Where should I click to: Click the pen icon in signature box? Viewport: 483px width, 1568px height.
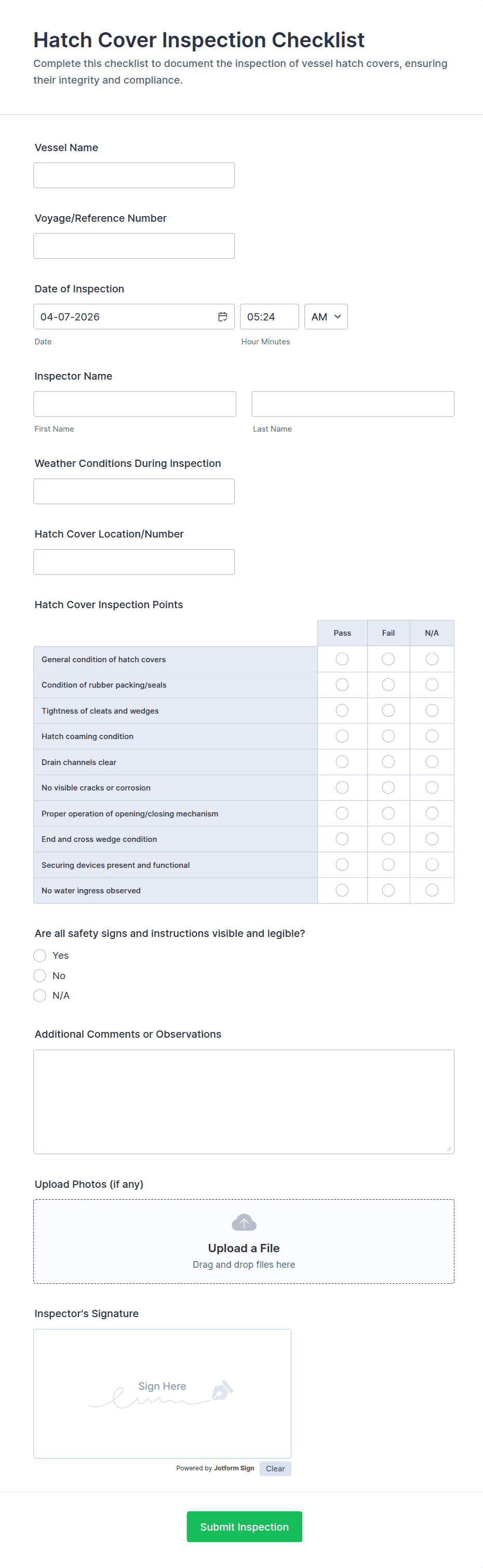221,1390
